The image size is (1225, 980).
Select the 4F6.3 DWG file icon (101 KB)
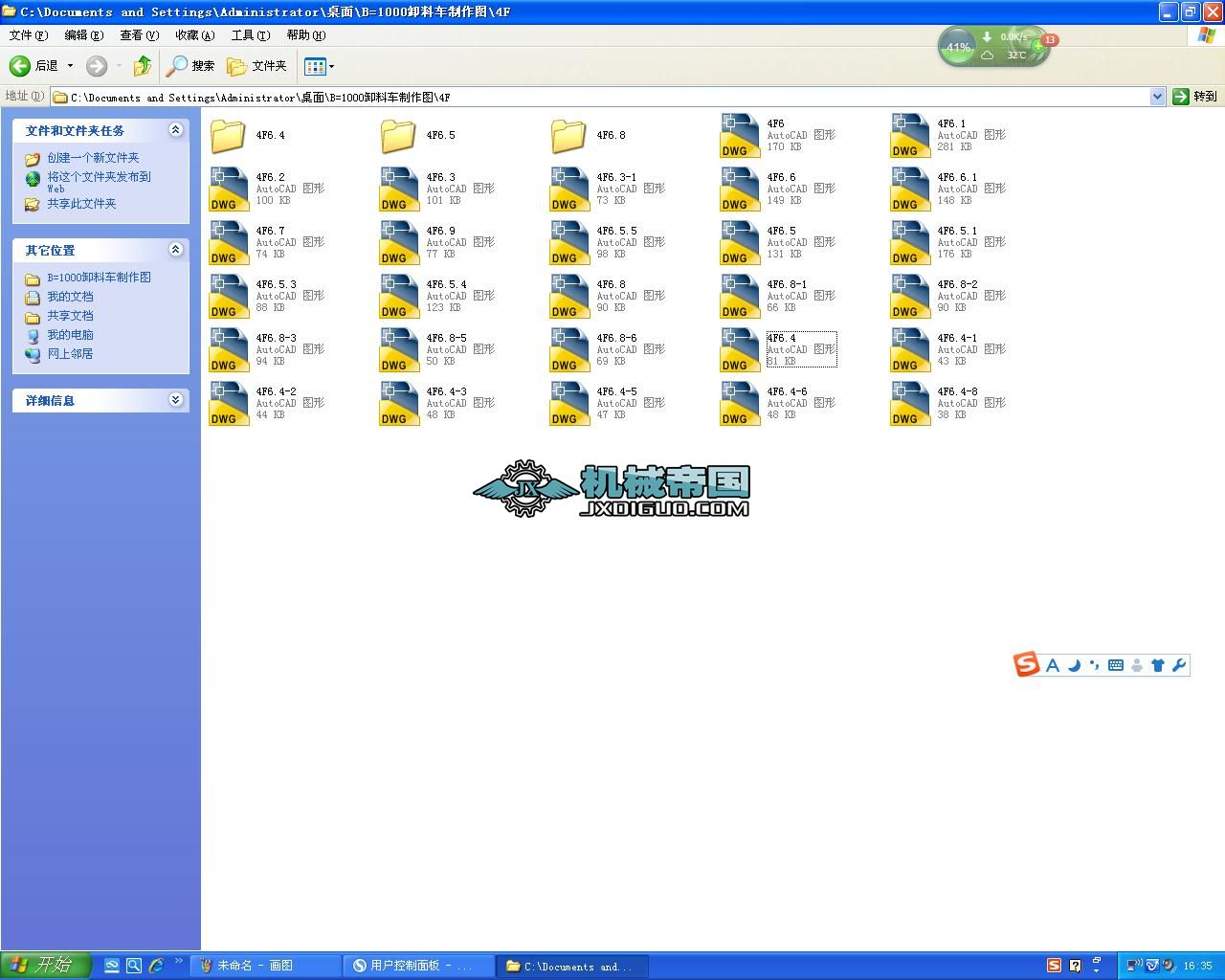click(399, 189)
